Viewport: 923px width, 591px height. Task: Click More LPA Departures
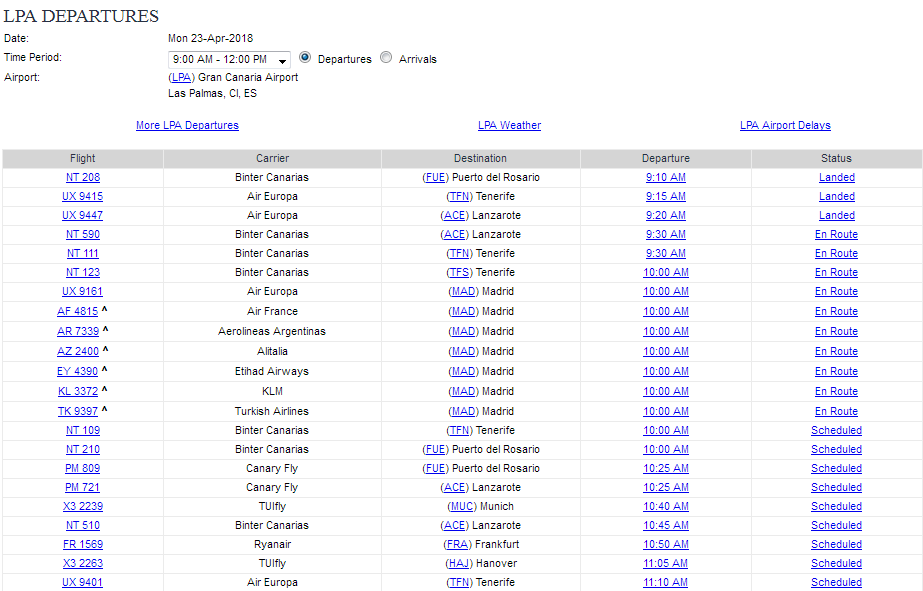(187, 125)
